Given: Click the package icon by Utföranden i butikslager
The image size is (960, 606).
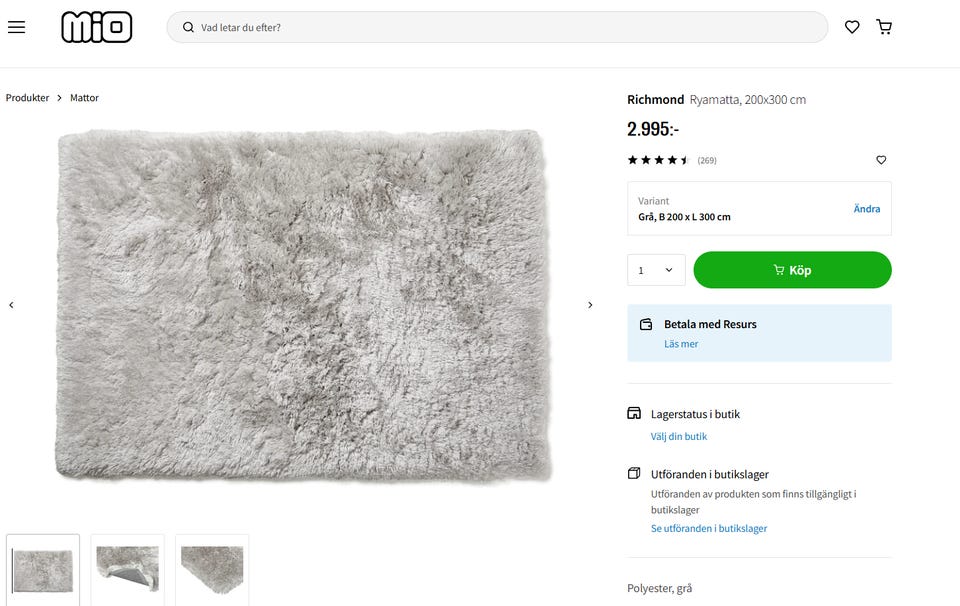Looking at the screenshot, I should tap(634, 474).
